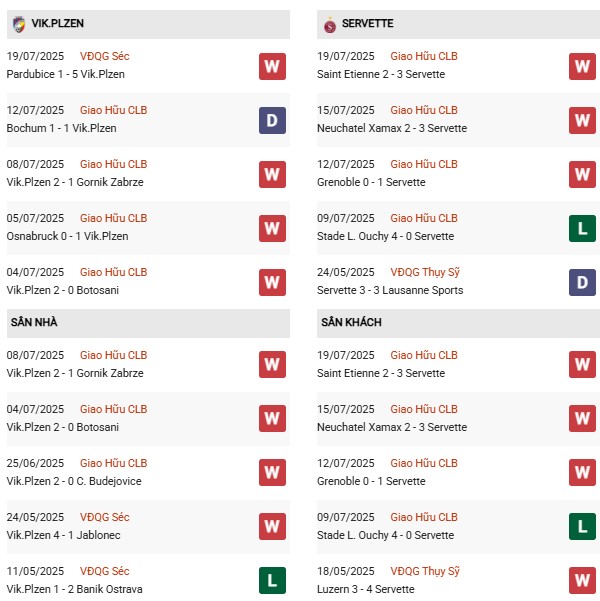Click D badge for Bochum 1 - 1 Vik.Plzen
The image size is (600, 601).
(x=272, y=120)
